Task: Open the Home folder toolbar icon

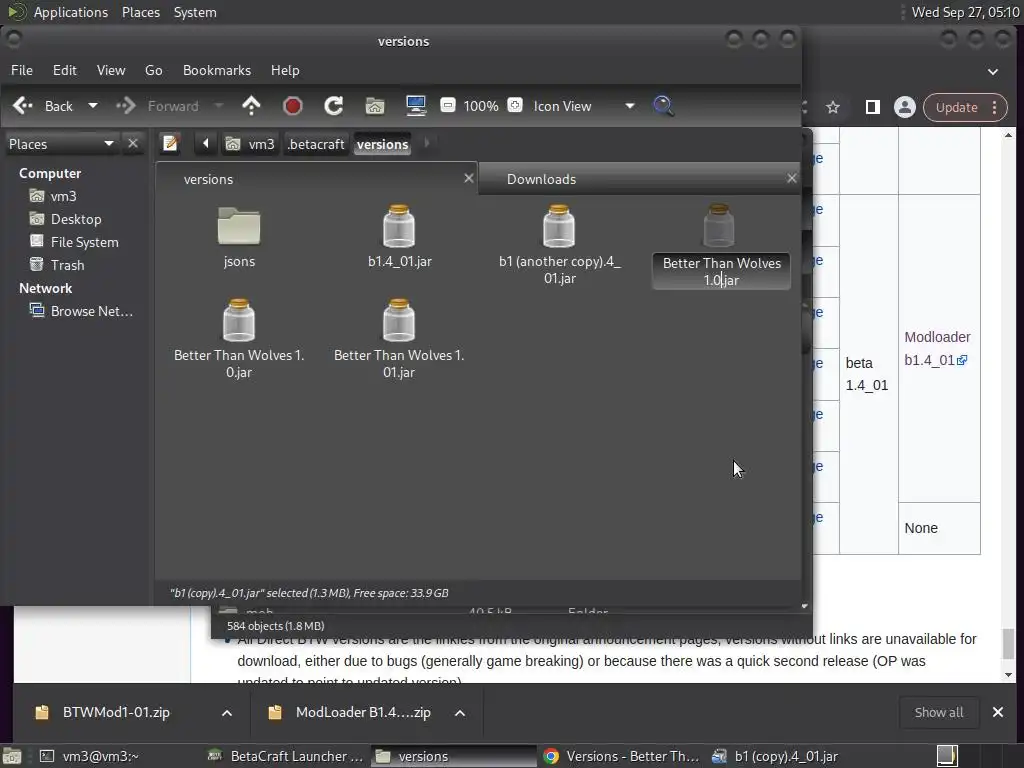Action: [x=375, y=106]
